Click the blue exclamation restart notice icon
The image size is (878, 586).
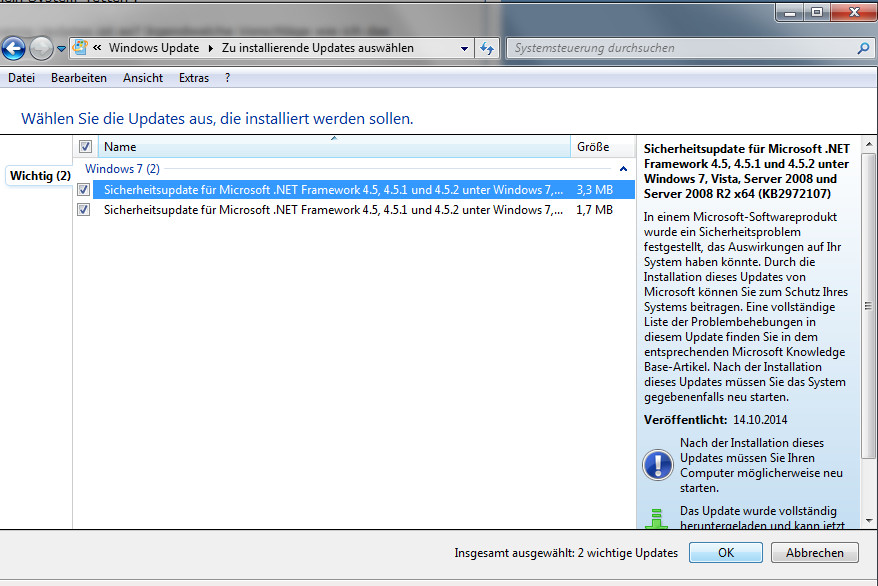coord(658,465)
